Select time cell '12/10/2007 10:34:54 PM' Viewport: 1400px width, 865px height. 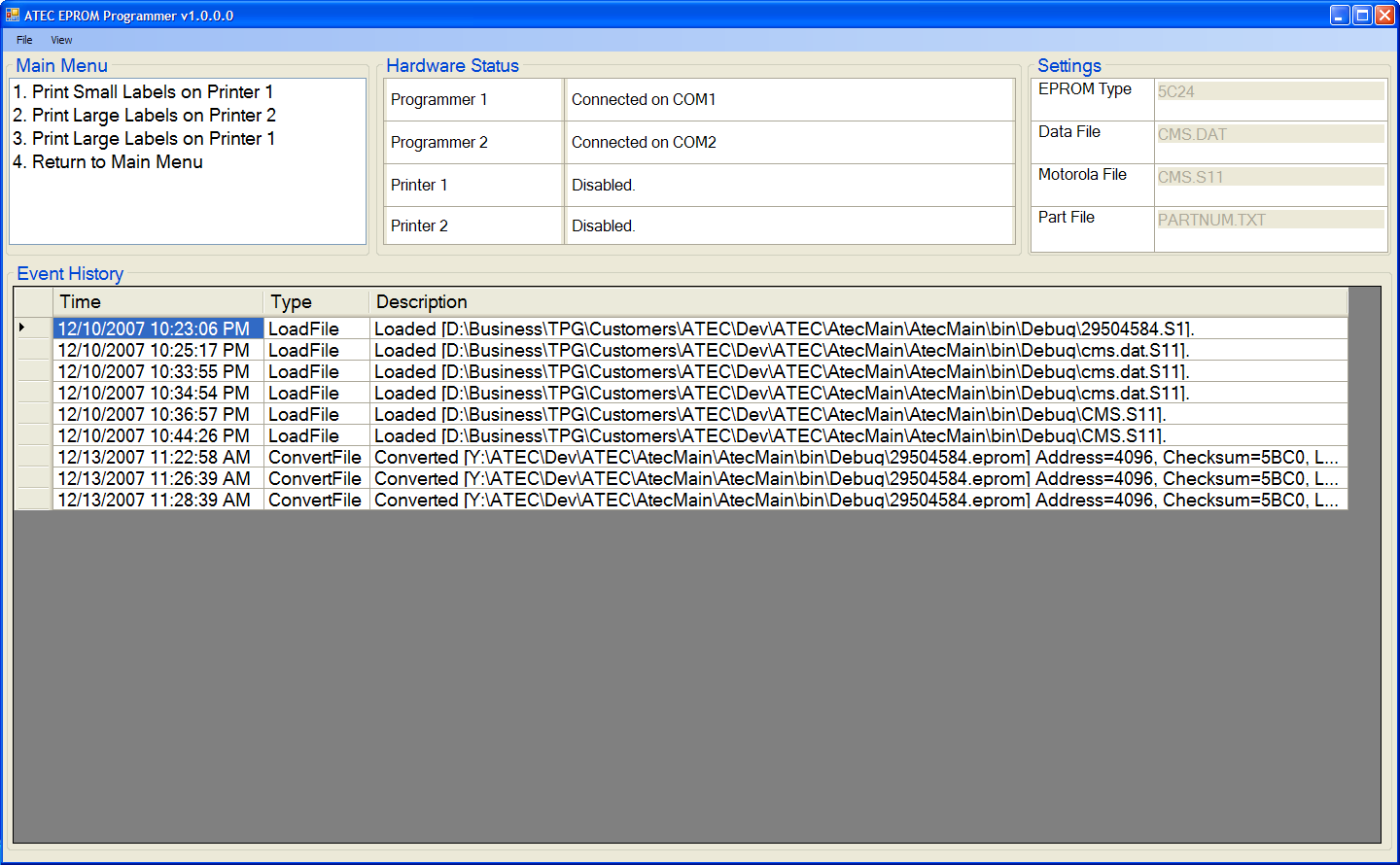coord(157,393)
